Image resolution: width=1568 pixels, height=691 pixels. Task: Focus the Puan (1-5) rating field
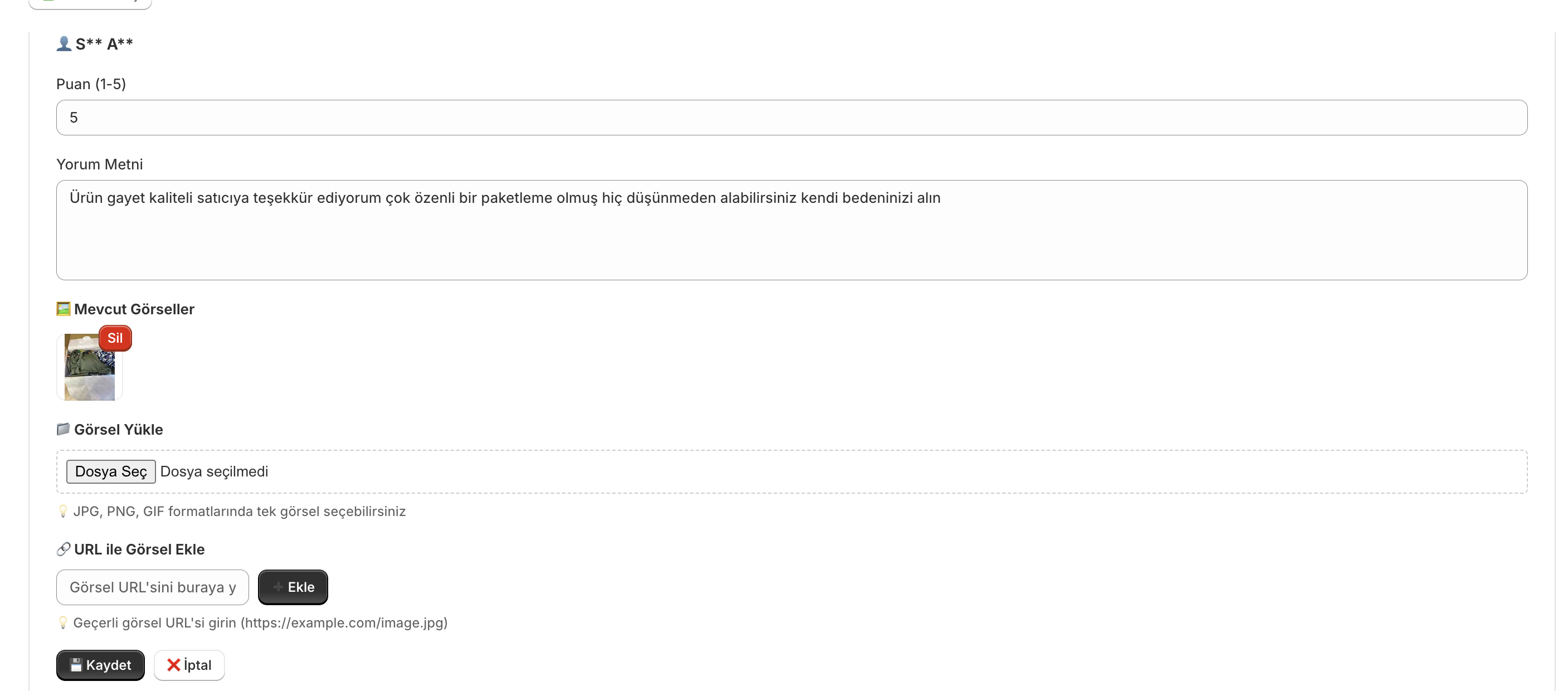coord(791,118)
